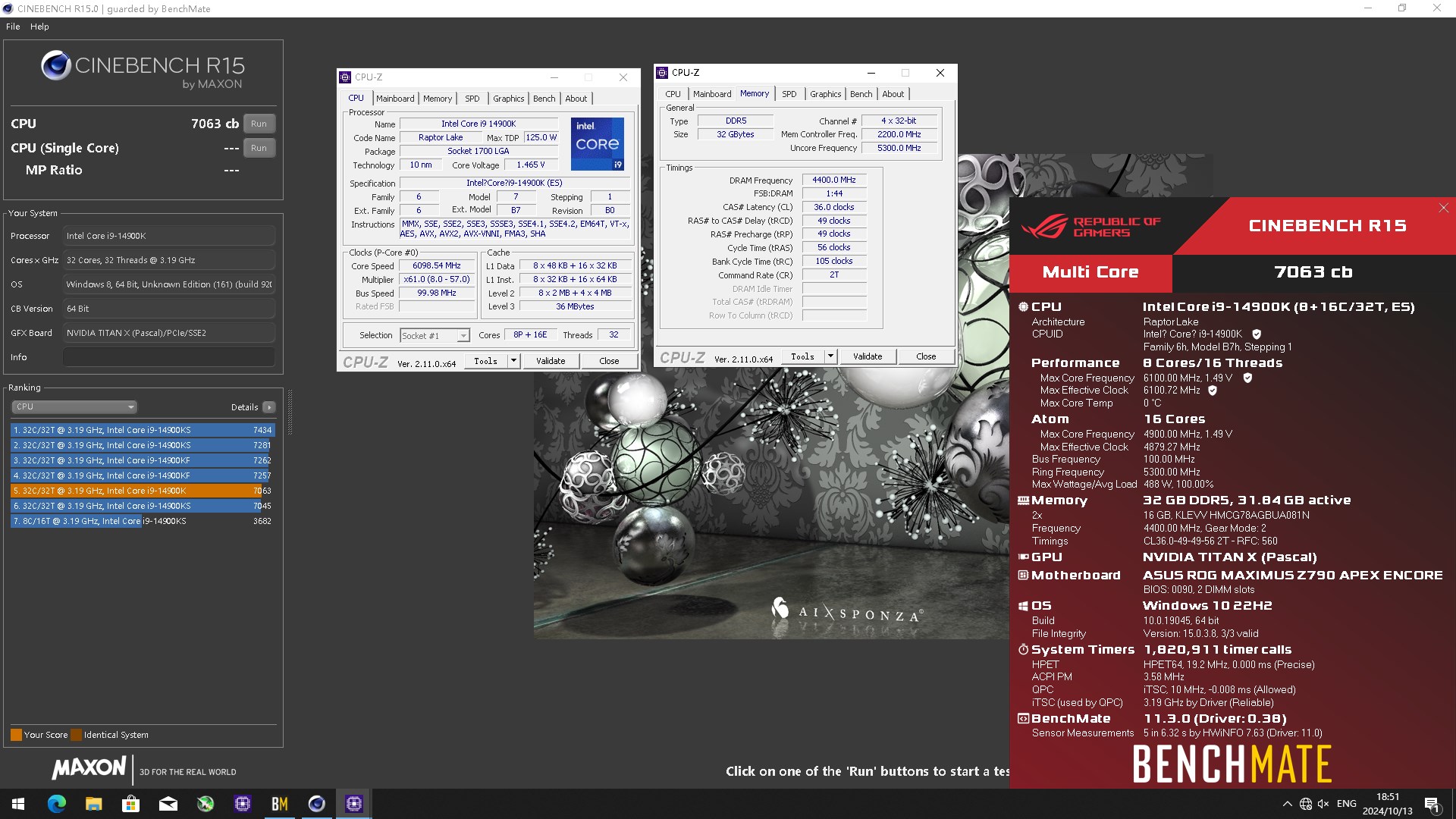Run the CPU Single Core benchmark
This screenshot has height=819, width=1456.
(x=259, y=148)
